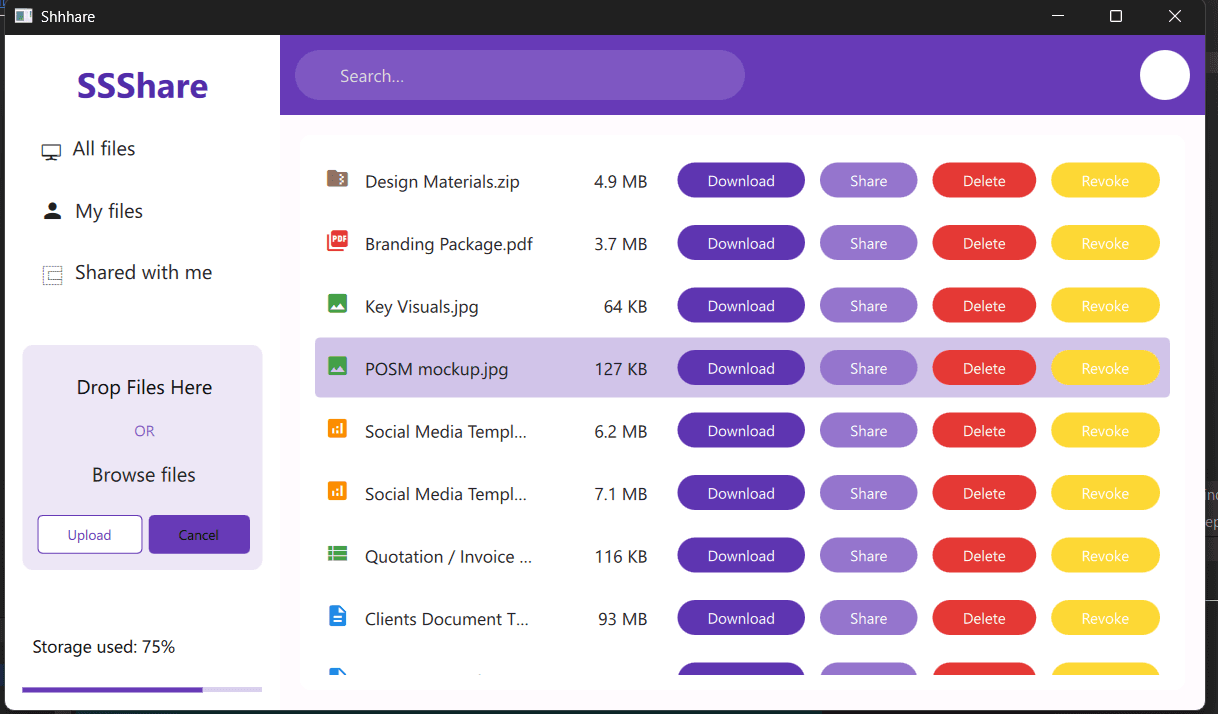Click the presentation icon of the 7.1 MB file

(x=337, y=491)
